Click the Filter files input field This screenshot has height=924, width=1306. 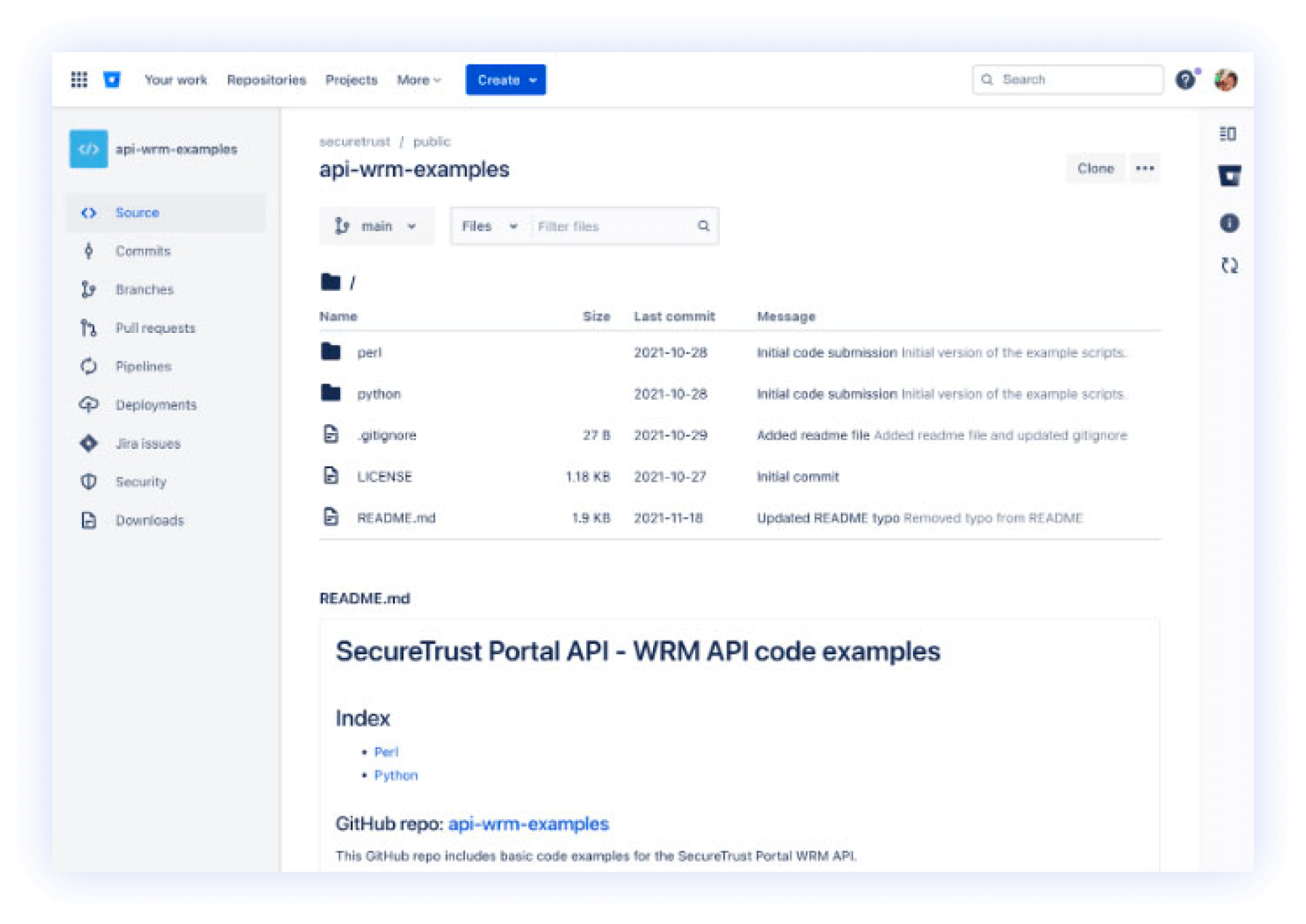click(613, 226)
